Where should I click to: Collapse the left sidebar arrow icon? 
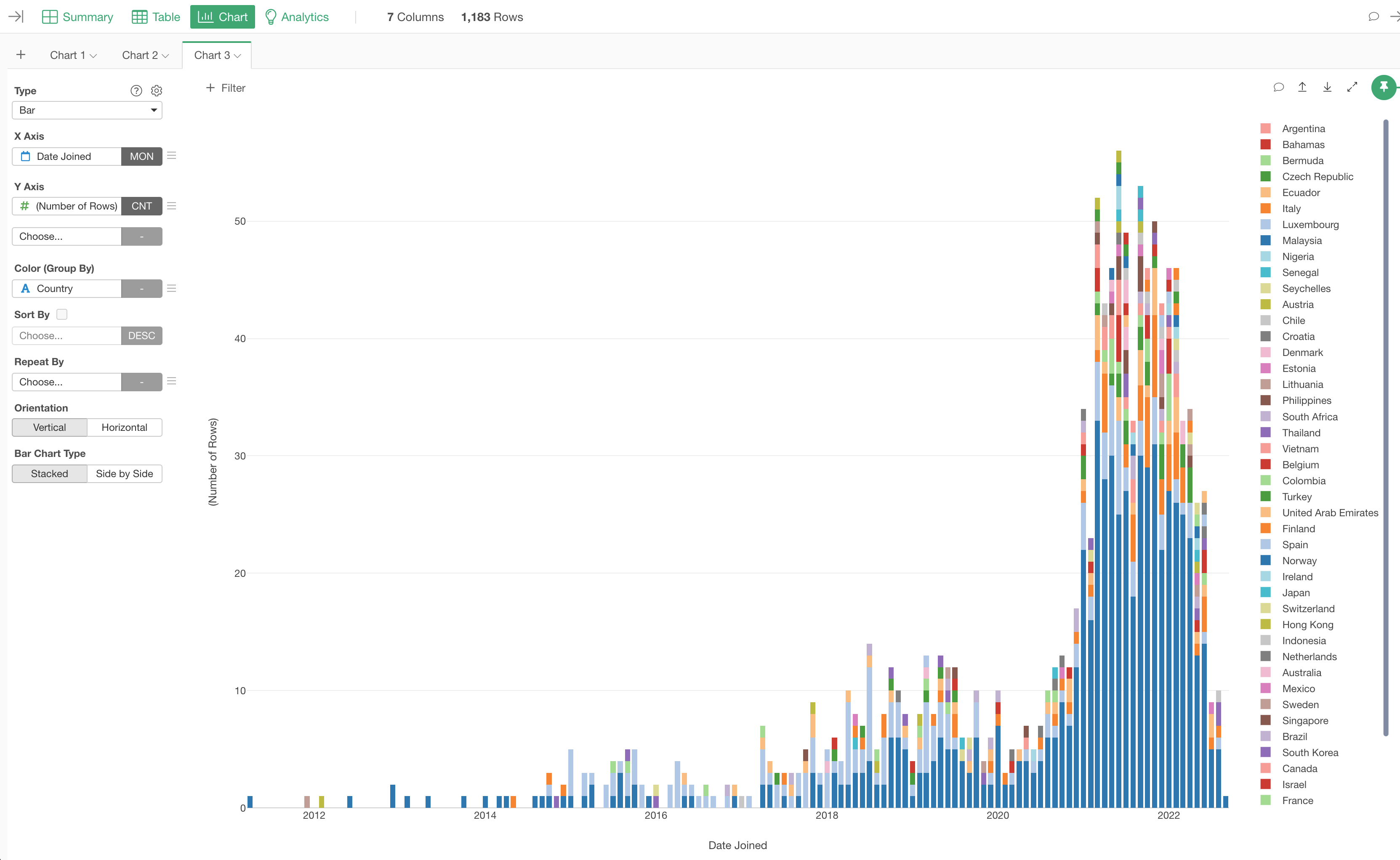coord(16,16)
